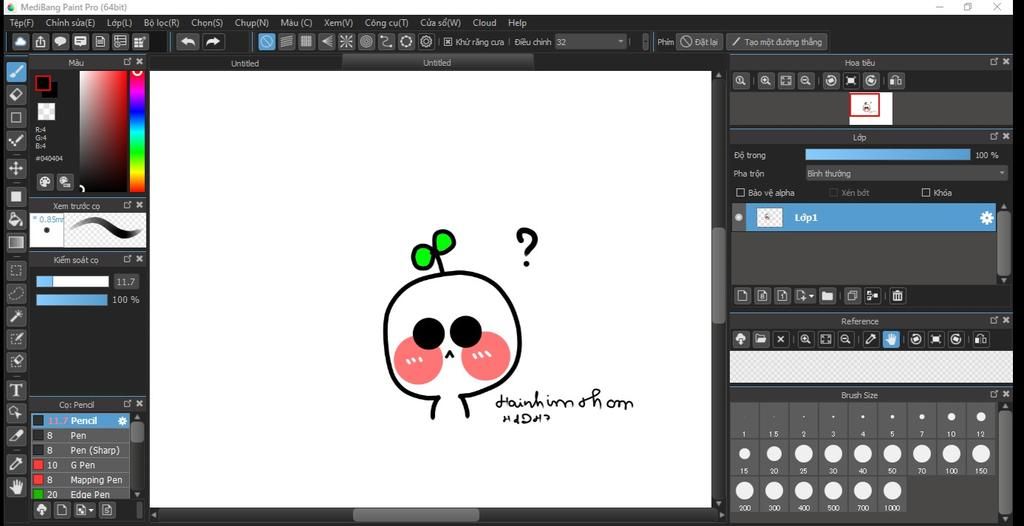Enable the grid snap guide

[306, 42]
